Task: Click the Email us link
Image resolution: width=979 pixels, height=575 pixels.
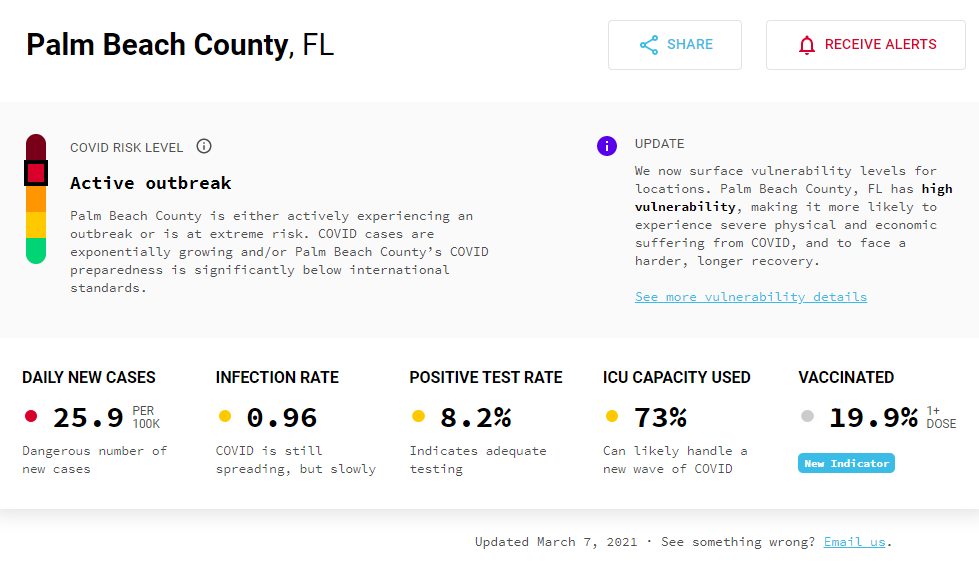Action: (854, 542)
